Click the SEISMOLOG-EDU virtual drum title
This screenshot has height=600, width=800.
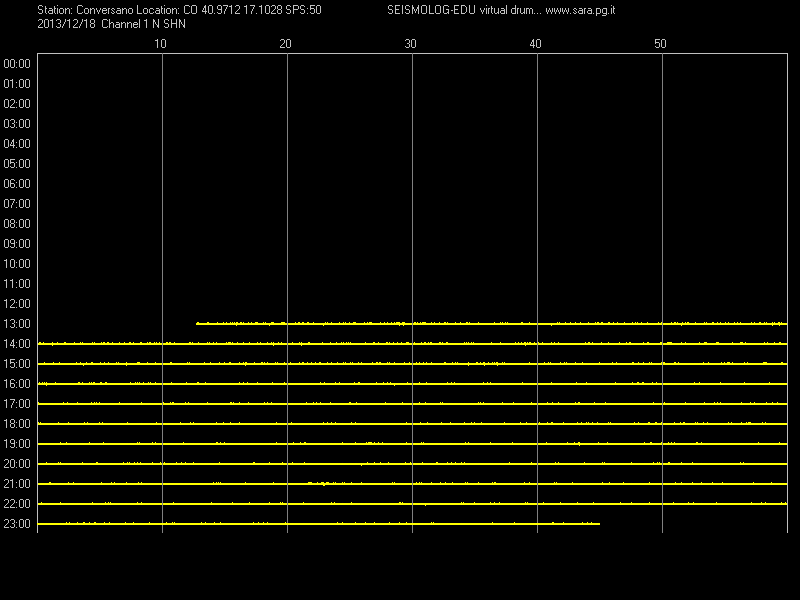[464, 10]
